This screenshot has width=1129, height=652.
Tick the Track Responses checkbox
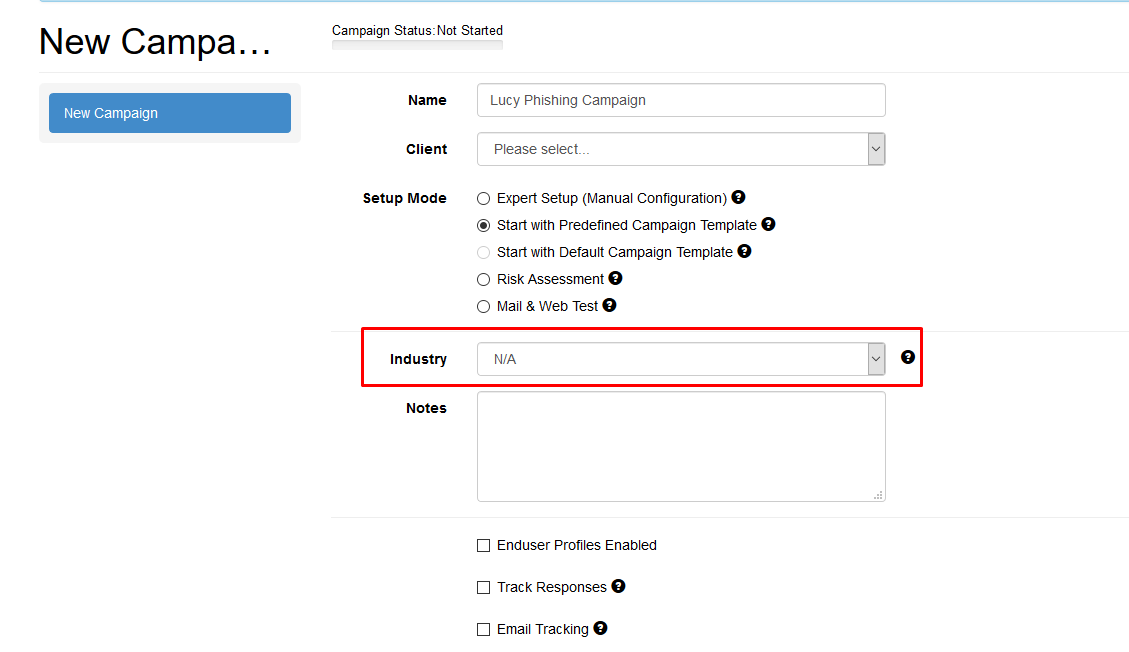point(484,588)
